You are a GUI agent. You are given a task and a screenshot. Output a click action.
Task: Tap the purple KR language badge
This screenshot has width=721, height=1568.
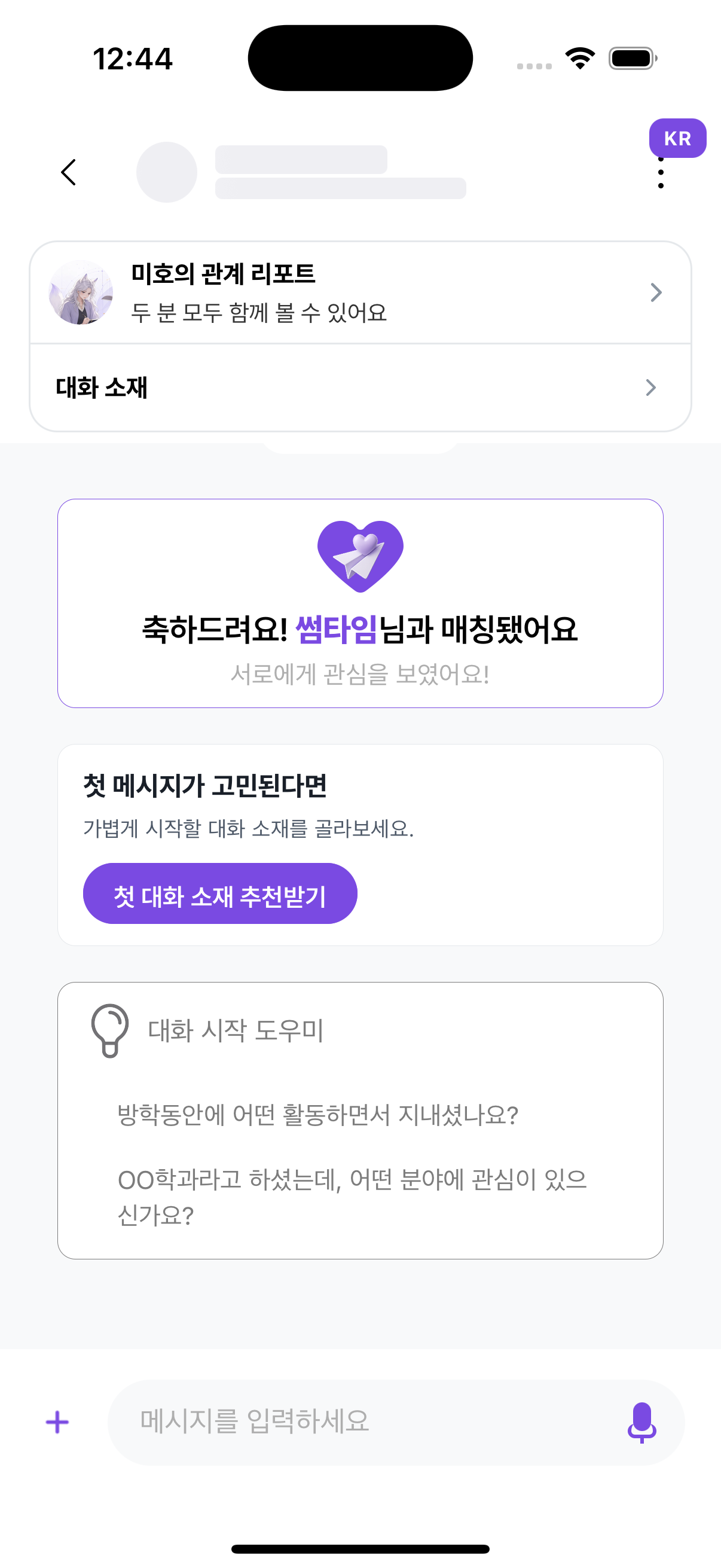677,138
